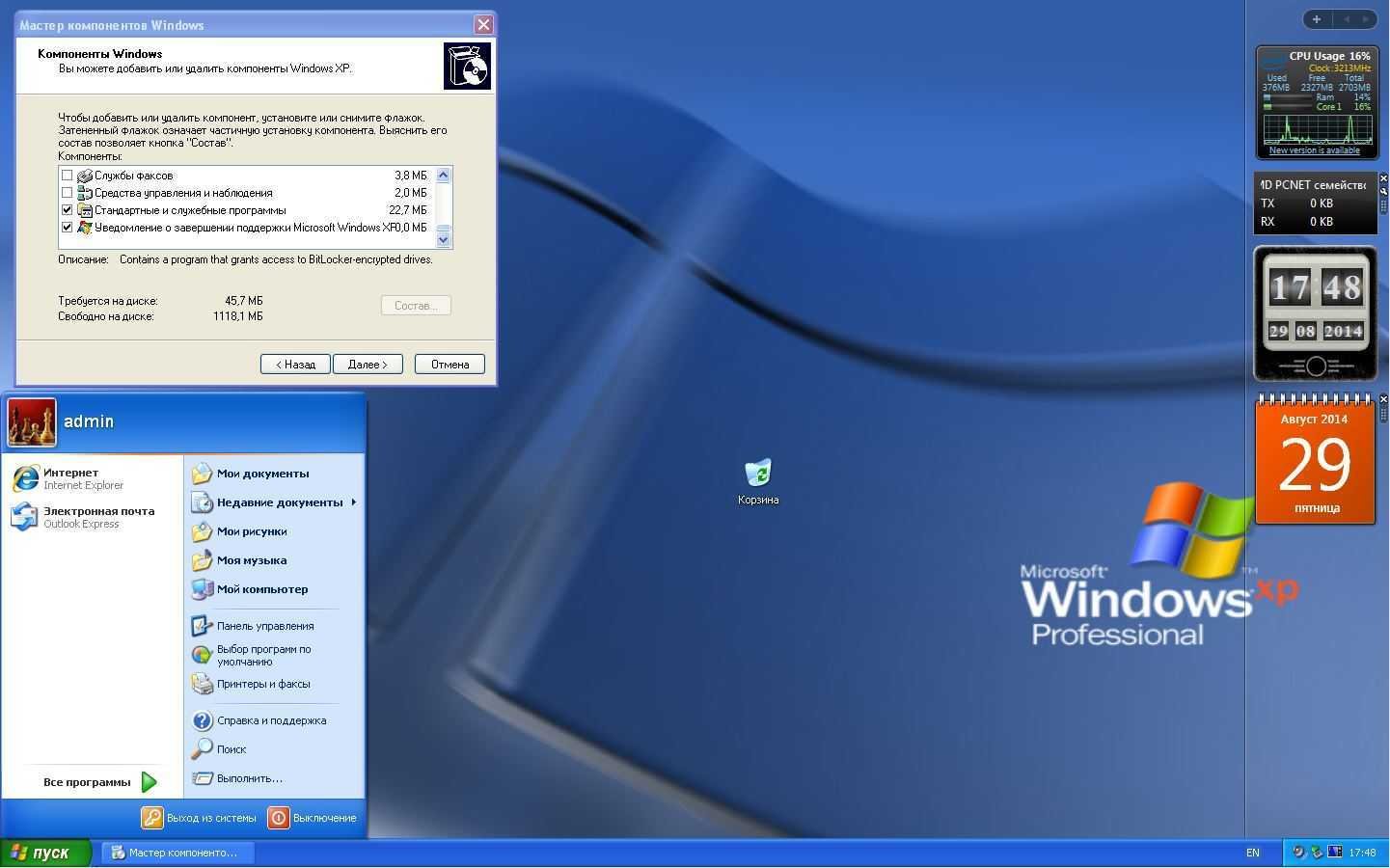The image size is (1390, 868).
Task: Close the Мастер компонентов Windows dialog
Action: click(483, 25)
